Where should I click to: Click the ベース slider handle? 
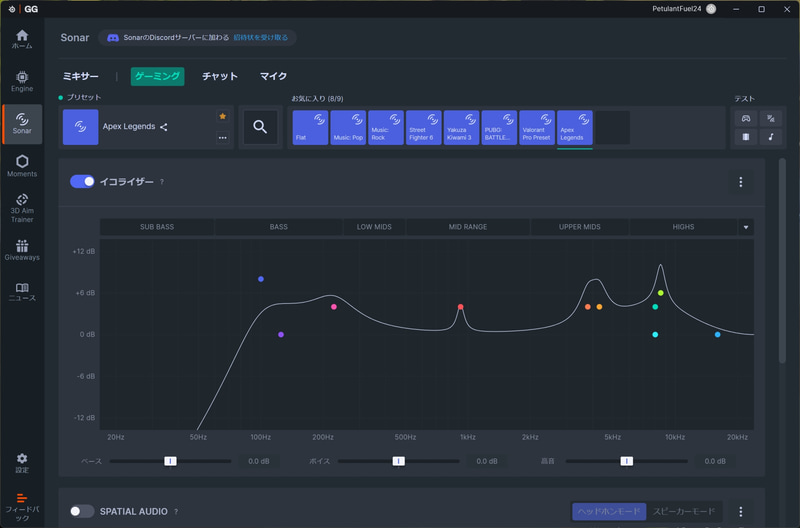pos(170,461)
